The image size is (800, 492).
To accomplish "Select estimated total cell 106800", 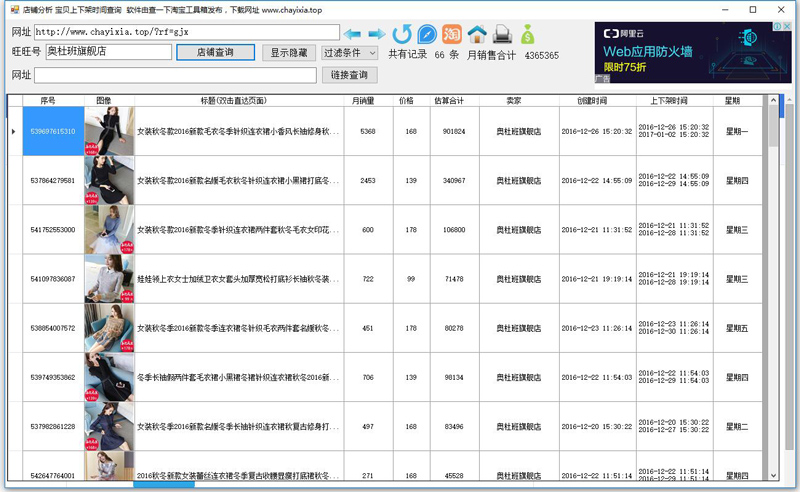I will [x=454, y=230].
